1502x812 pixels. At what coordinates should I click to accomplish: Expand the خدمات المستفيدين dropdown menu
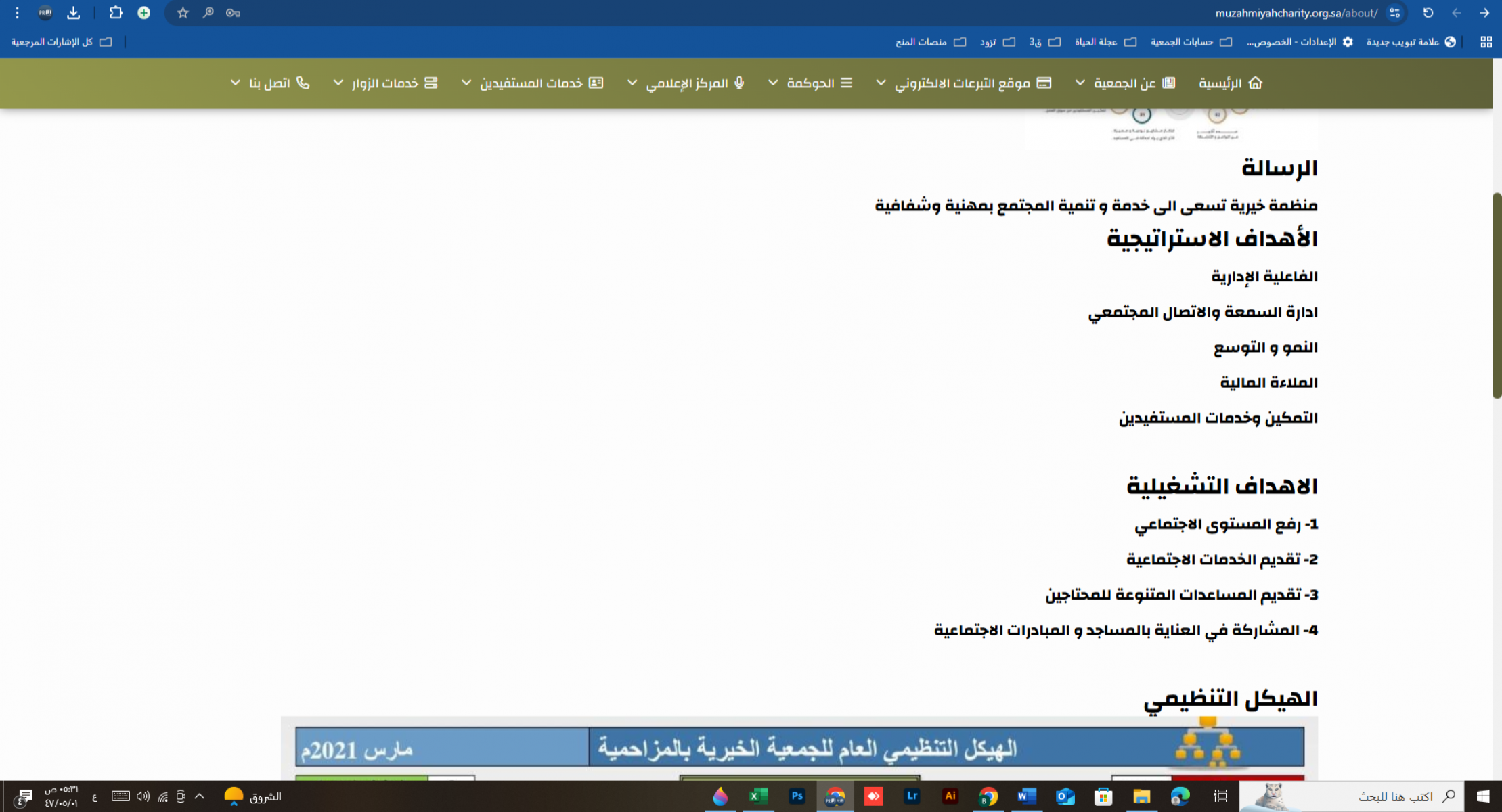532,83
